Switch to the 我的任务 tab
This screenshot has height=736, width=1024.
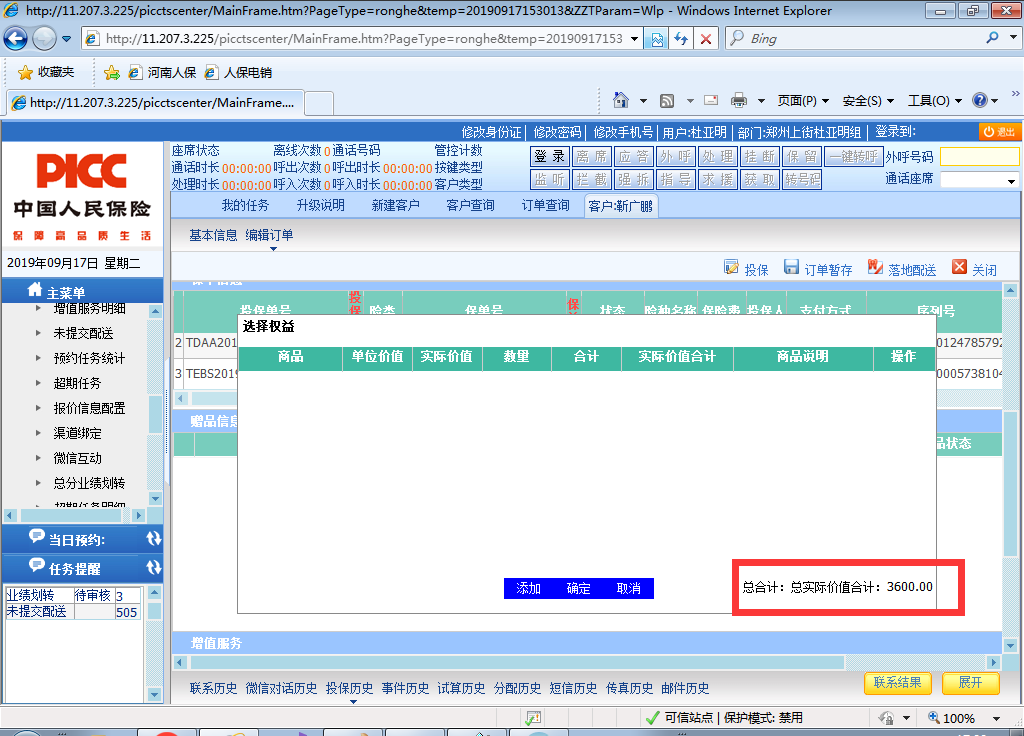[x=246, y=205]
